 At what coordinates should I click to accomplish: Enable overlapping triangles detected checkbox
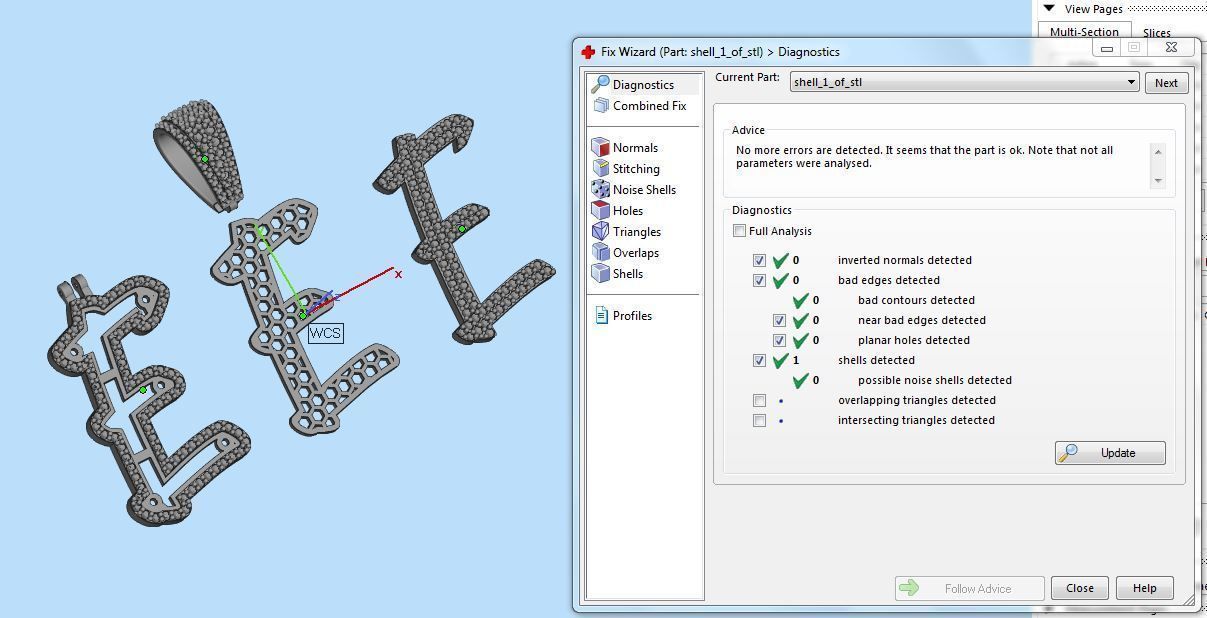[x=759, y=400]
